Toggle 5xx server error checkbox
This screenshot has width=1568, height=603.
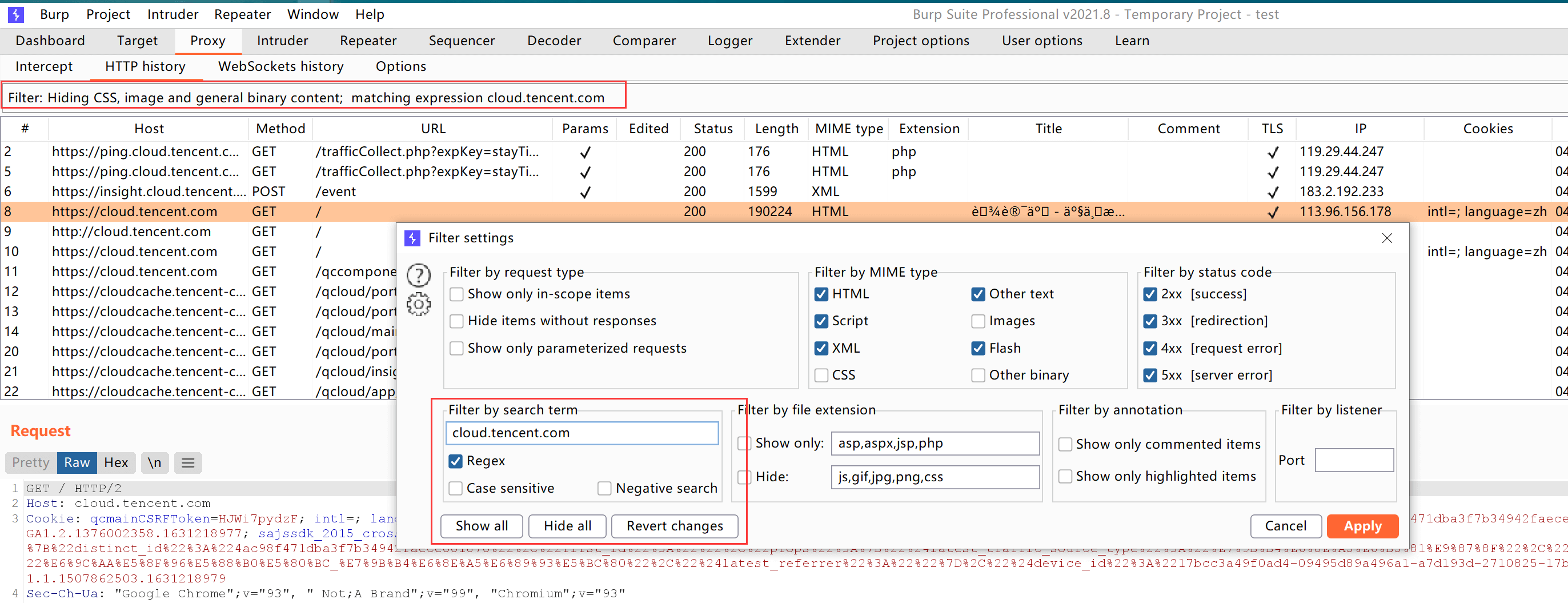pyautogui.click(x=1150, y=375)
